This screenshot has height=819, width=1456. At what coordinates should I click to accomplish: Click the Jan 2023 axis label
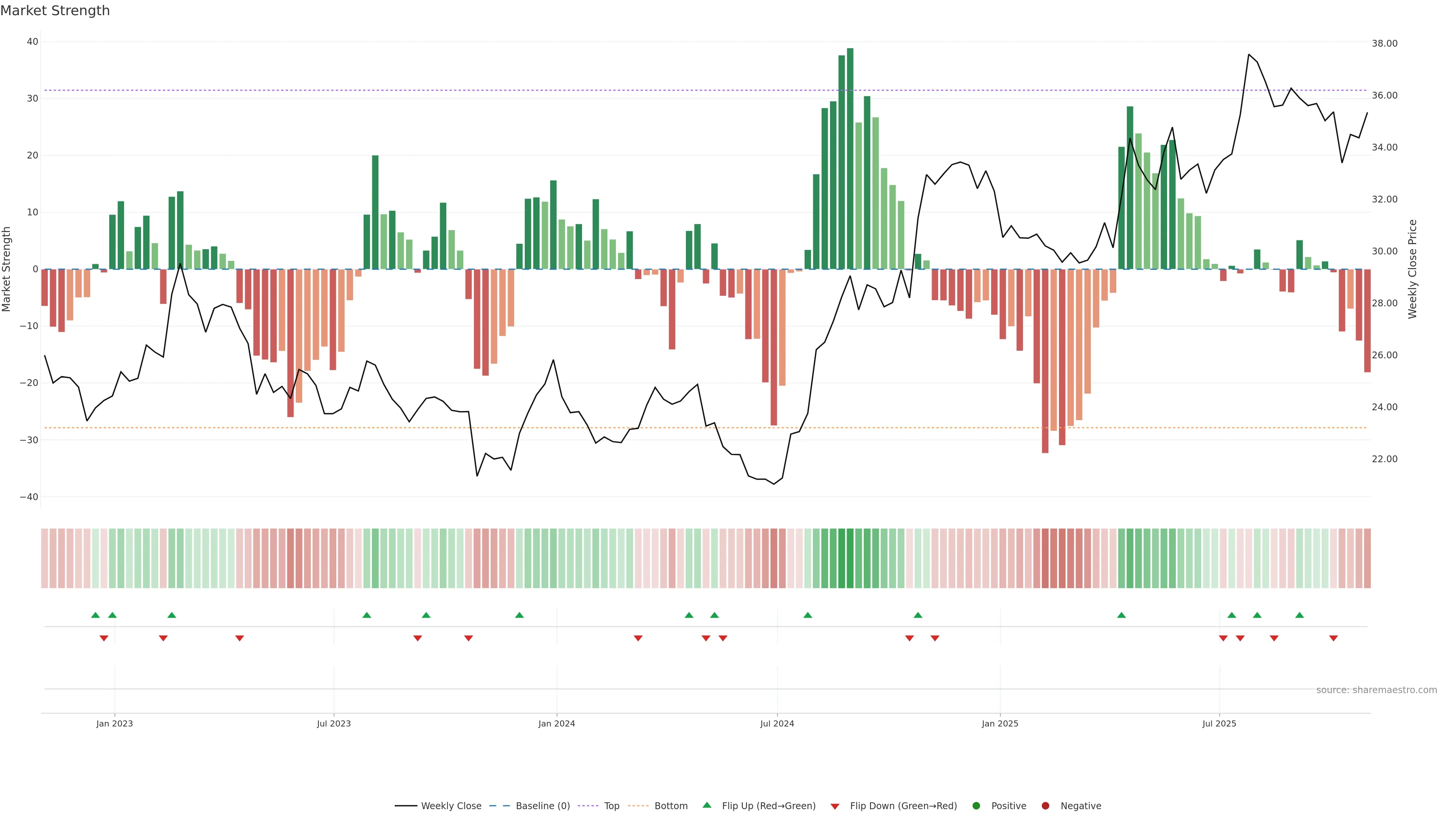coord(114,723)
